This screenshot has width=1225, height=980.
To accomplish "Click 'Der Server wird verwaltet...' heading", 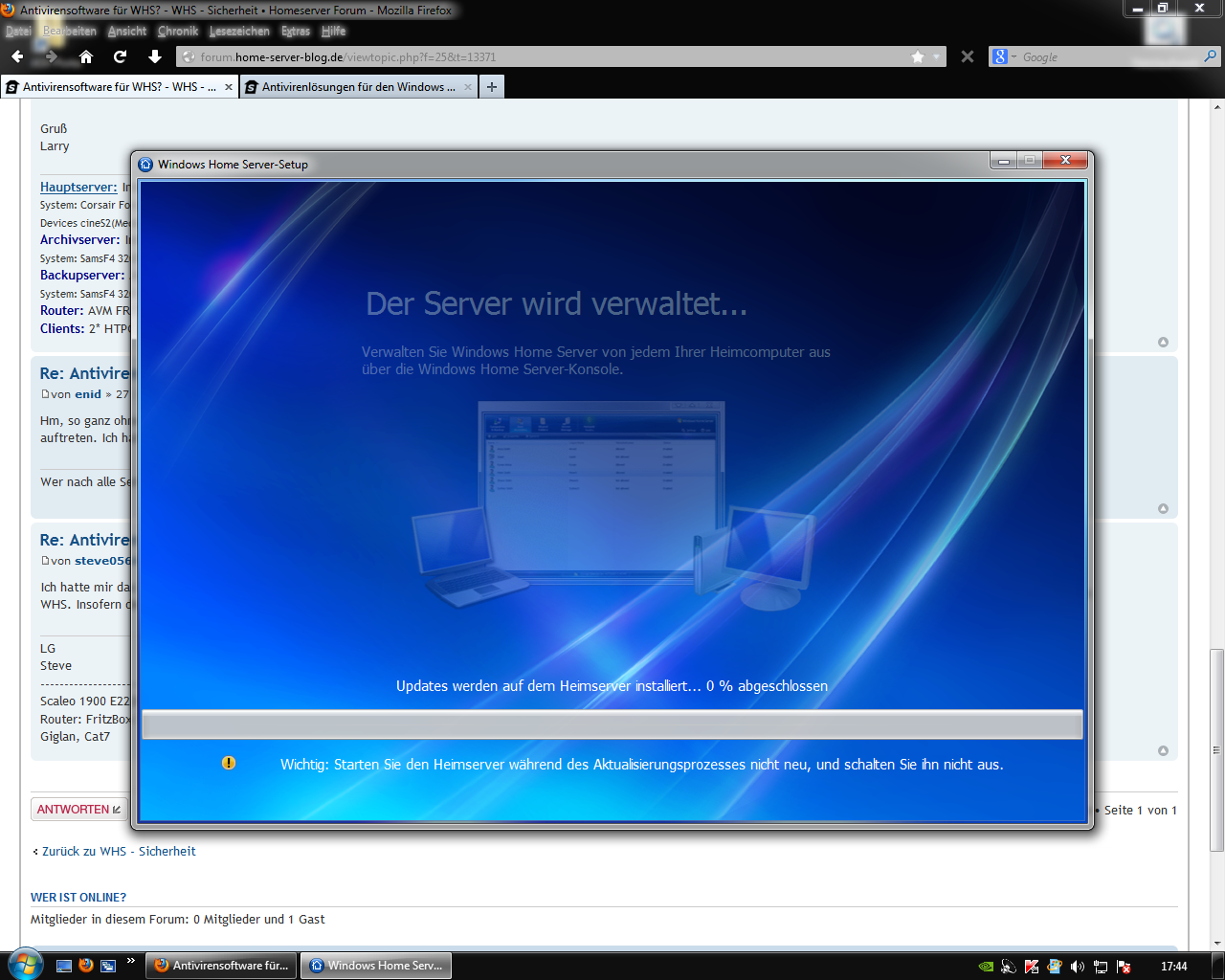I will tap(556, 303).
